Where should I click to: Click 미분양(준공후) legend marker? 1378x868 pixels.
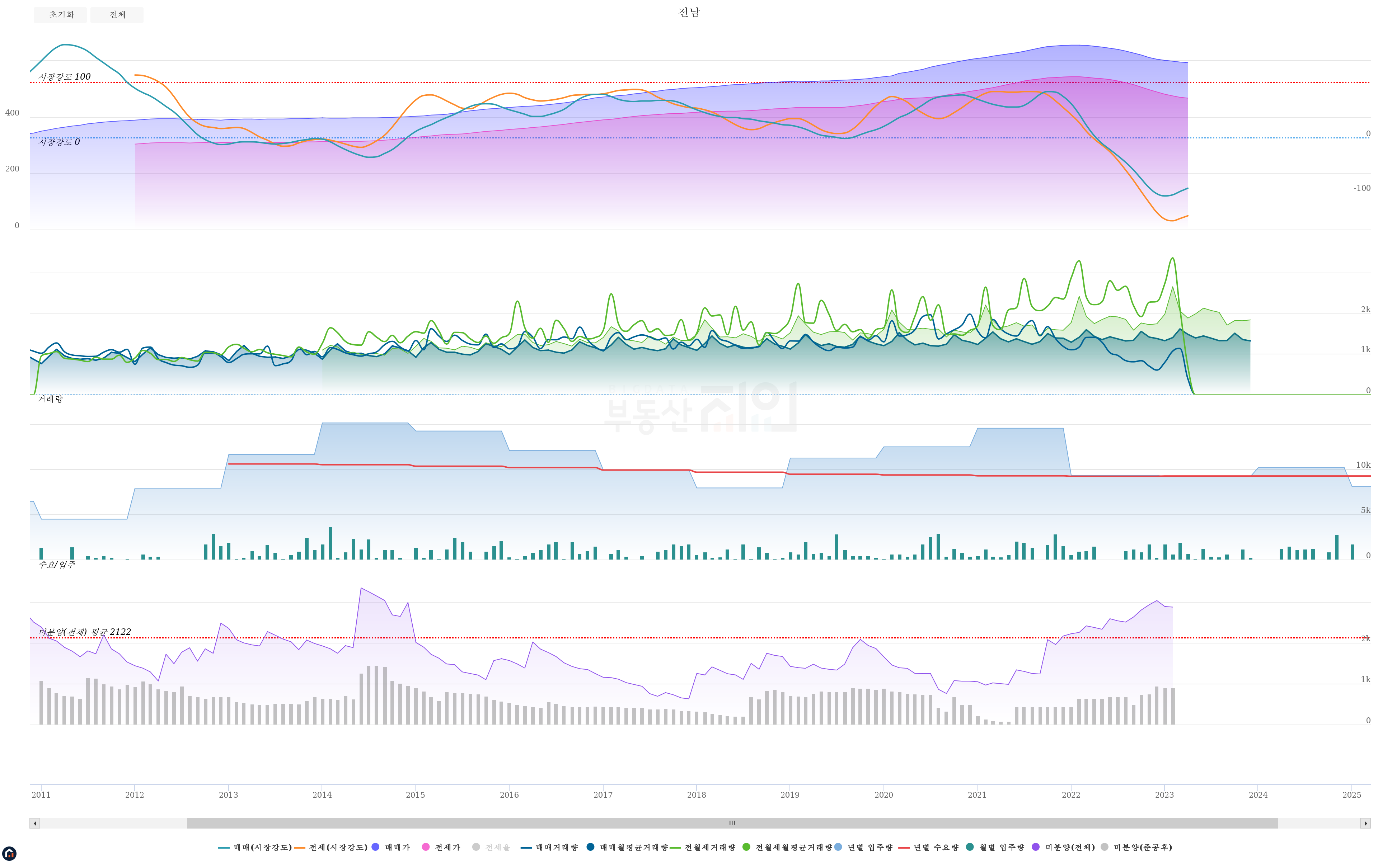coord(1105,847)
